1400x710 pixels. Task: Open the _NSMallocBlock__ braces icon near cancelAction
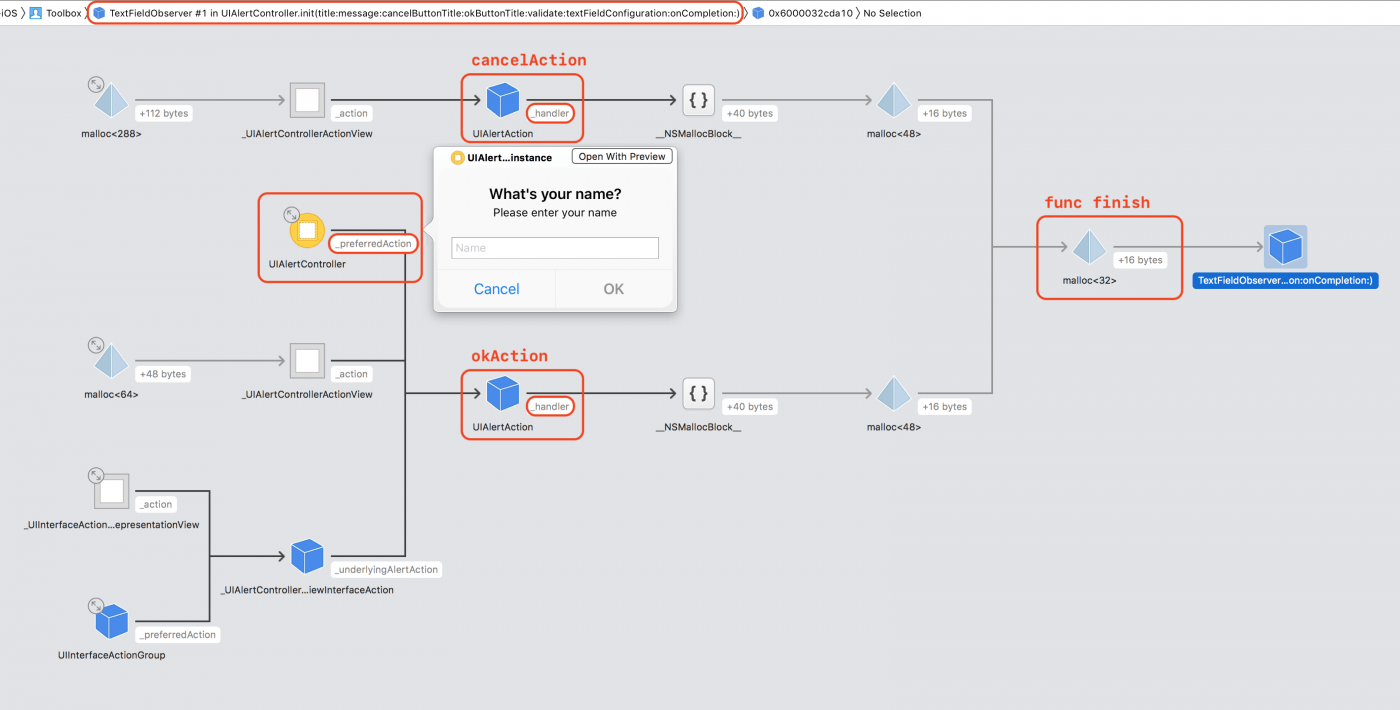point(698,100)
